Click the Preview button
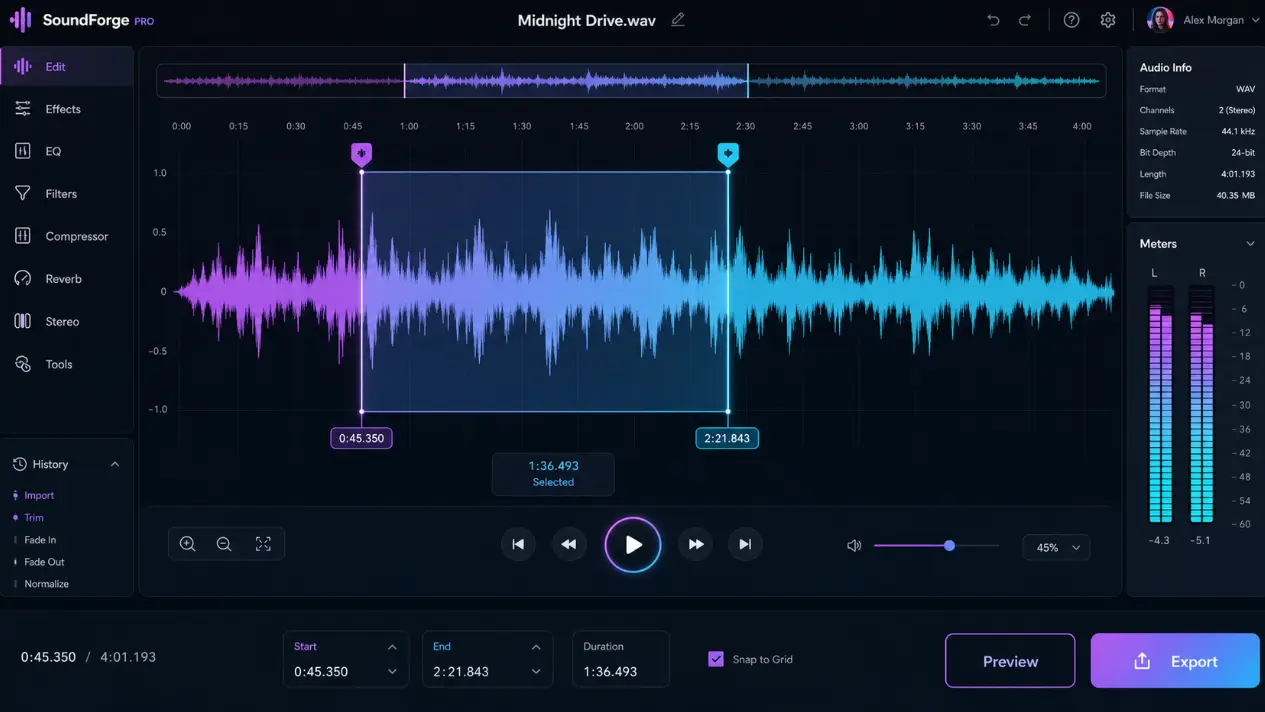The height and width of the screenshot is (712, 1265). coord(1010,661)
